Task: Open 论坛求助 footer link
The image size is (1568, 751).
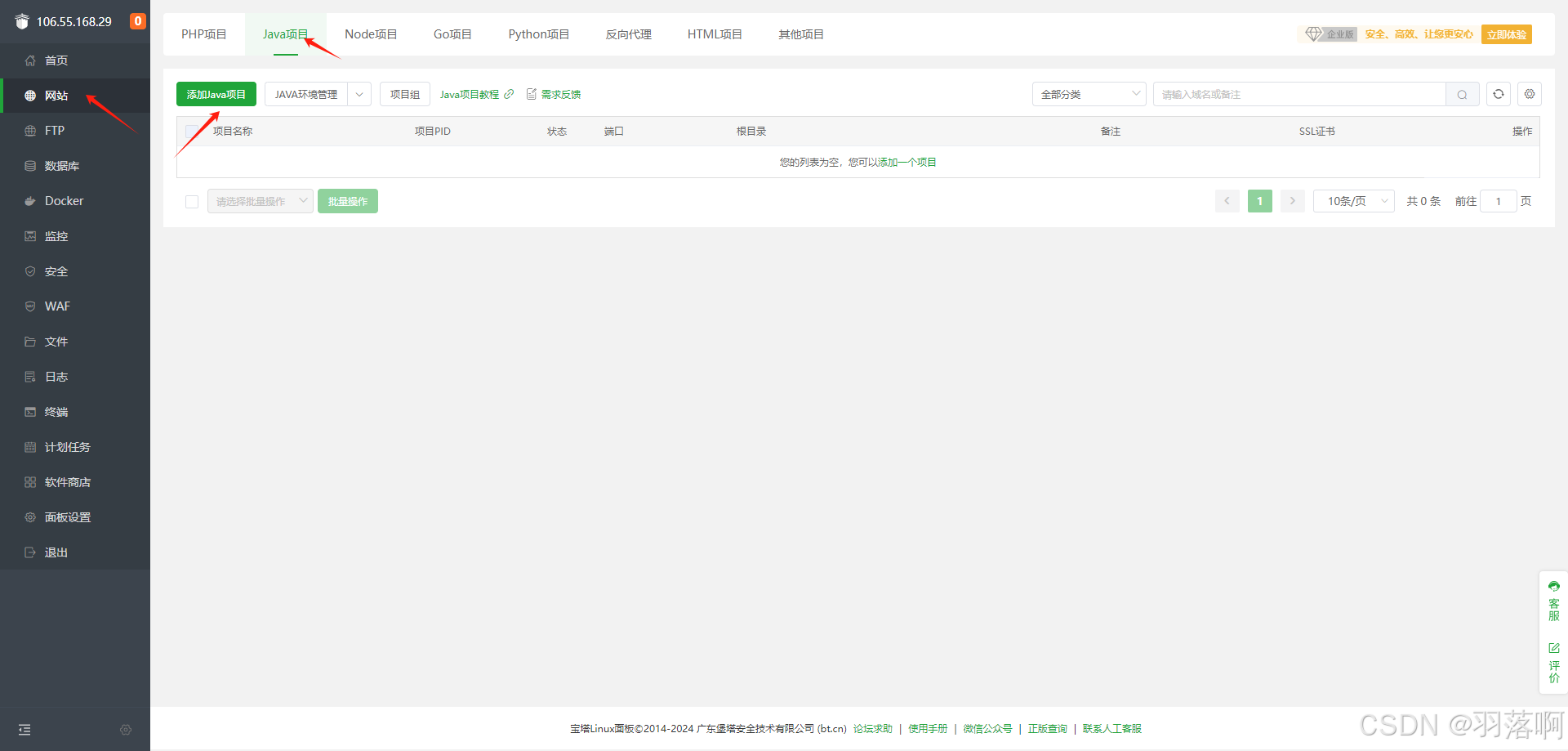Action: tap(873, 728)
